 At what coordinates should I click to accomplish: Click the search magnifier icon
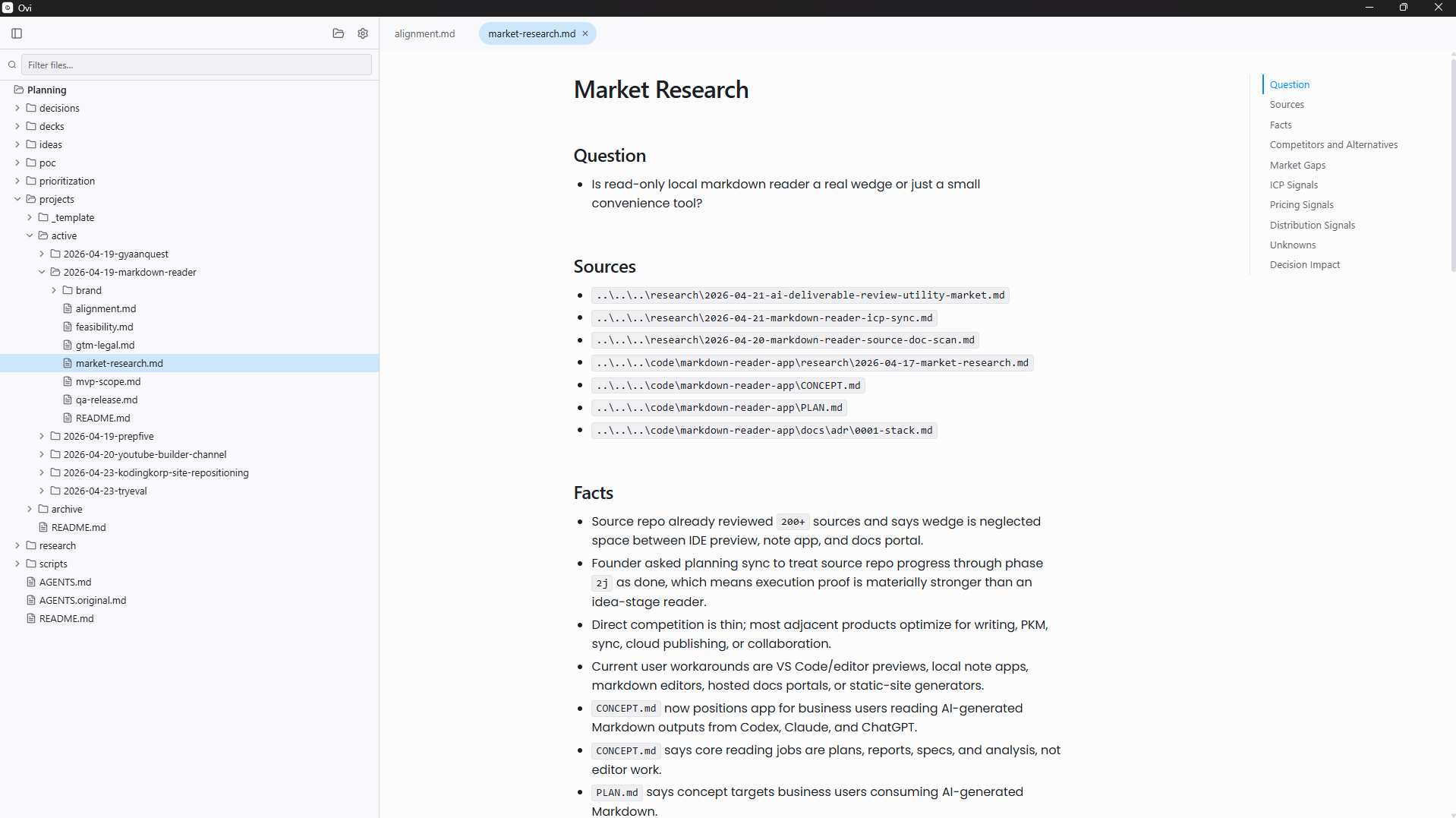click(x=12, y=65)
